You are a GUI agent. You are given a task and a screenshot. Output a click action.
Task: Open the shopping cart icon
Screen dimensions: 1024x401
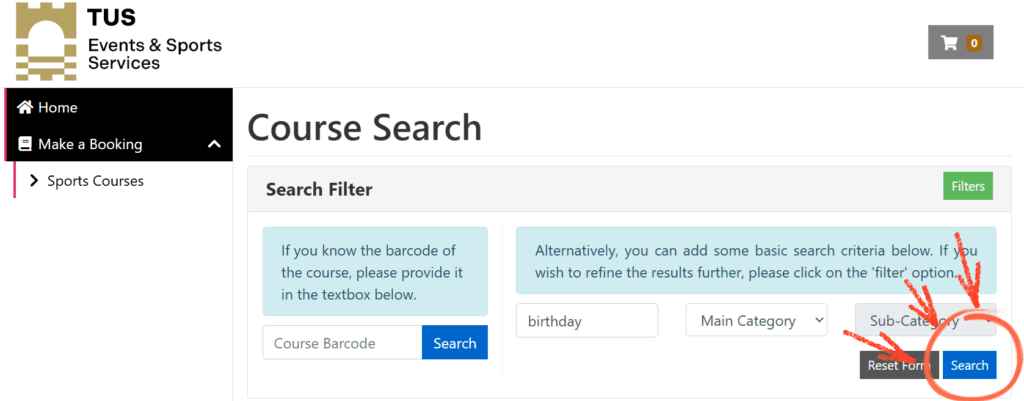949,43
